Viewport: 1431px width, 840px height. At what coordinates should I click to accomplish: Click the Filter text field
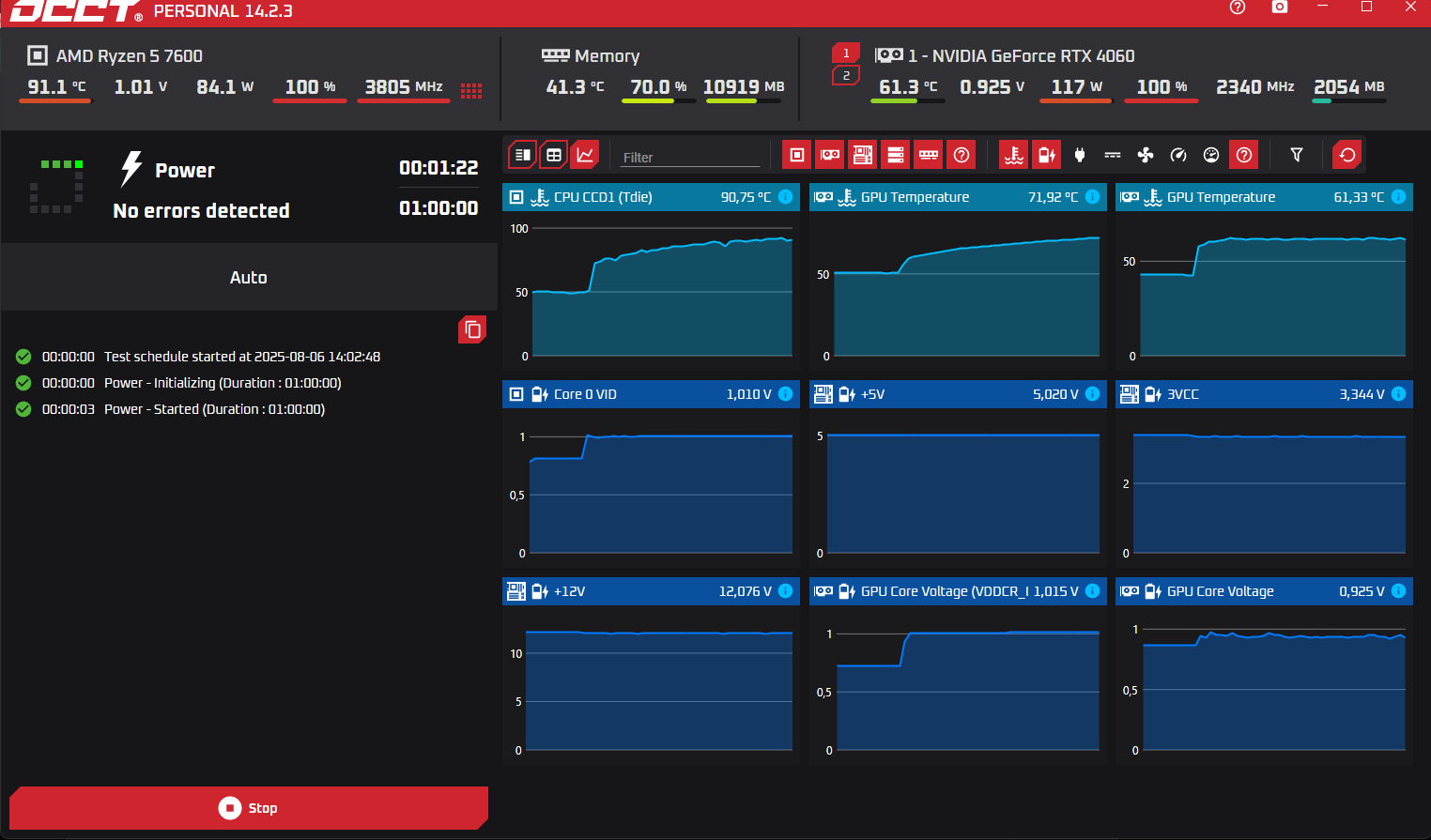(x=690, y=157)
